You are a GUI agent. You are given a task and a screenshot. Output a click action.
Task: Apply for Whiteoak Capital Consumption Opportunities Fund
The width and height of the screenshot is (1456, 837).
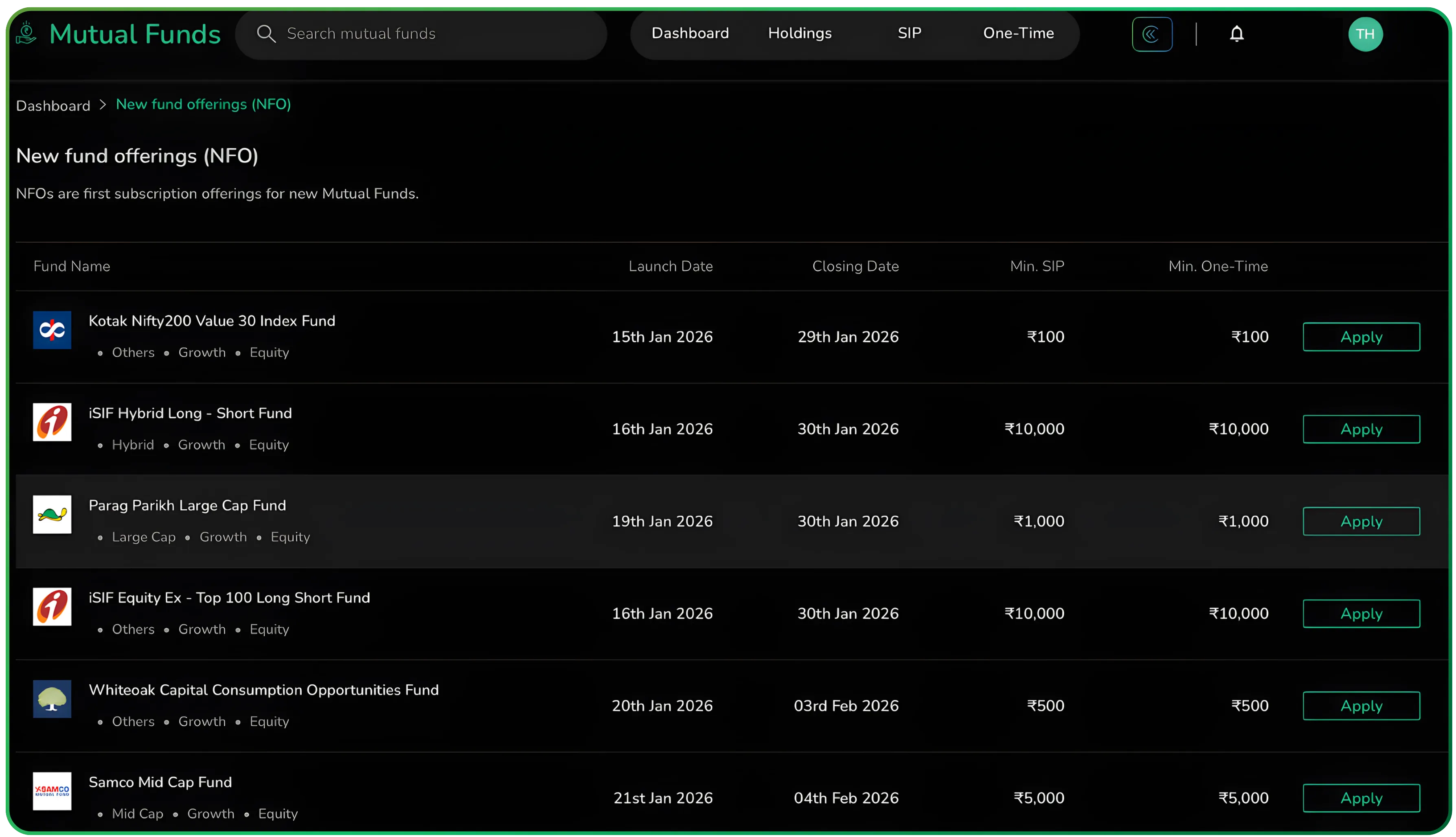click(1361, 706)
